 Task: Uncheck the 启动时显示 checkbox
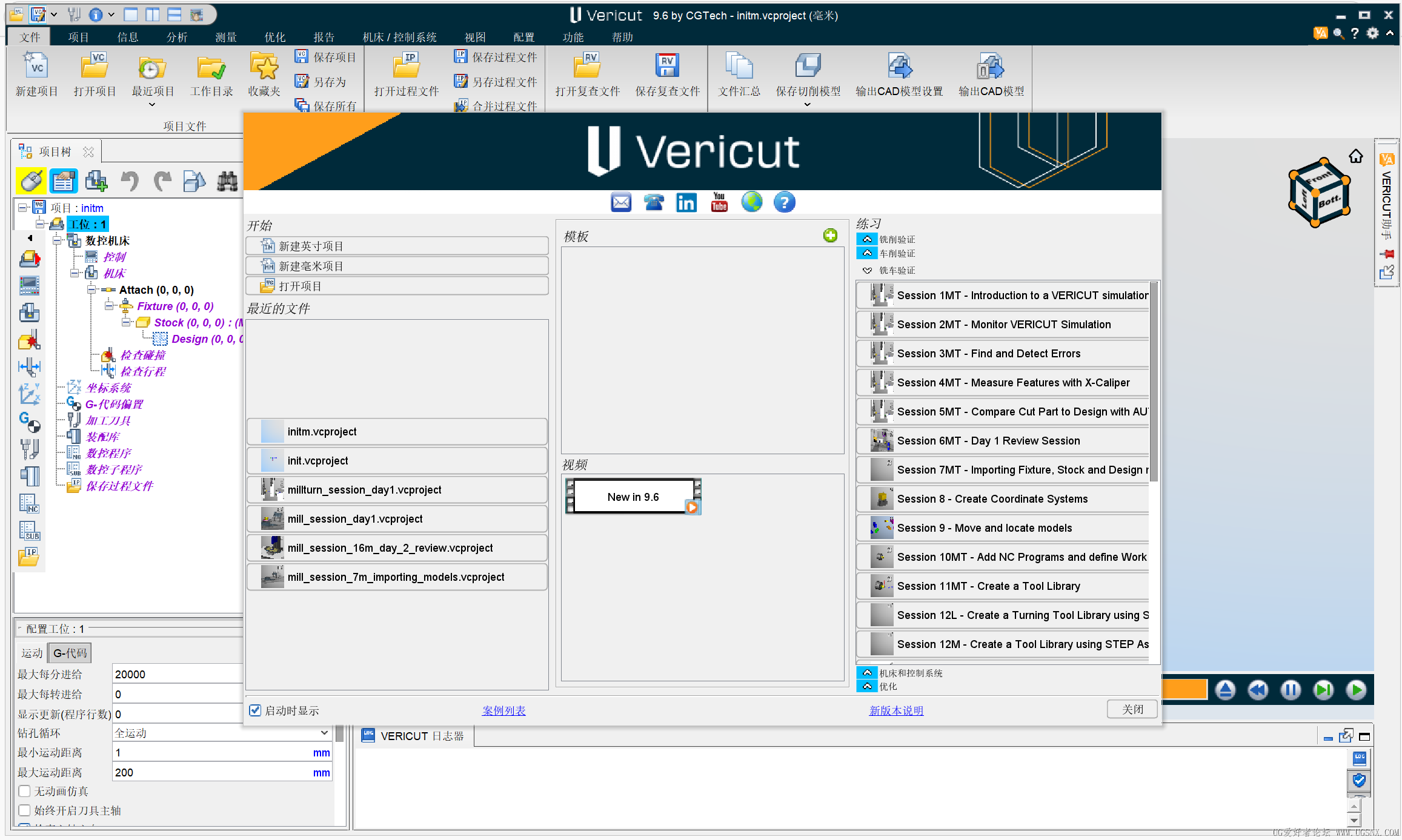[256, 710]
